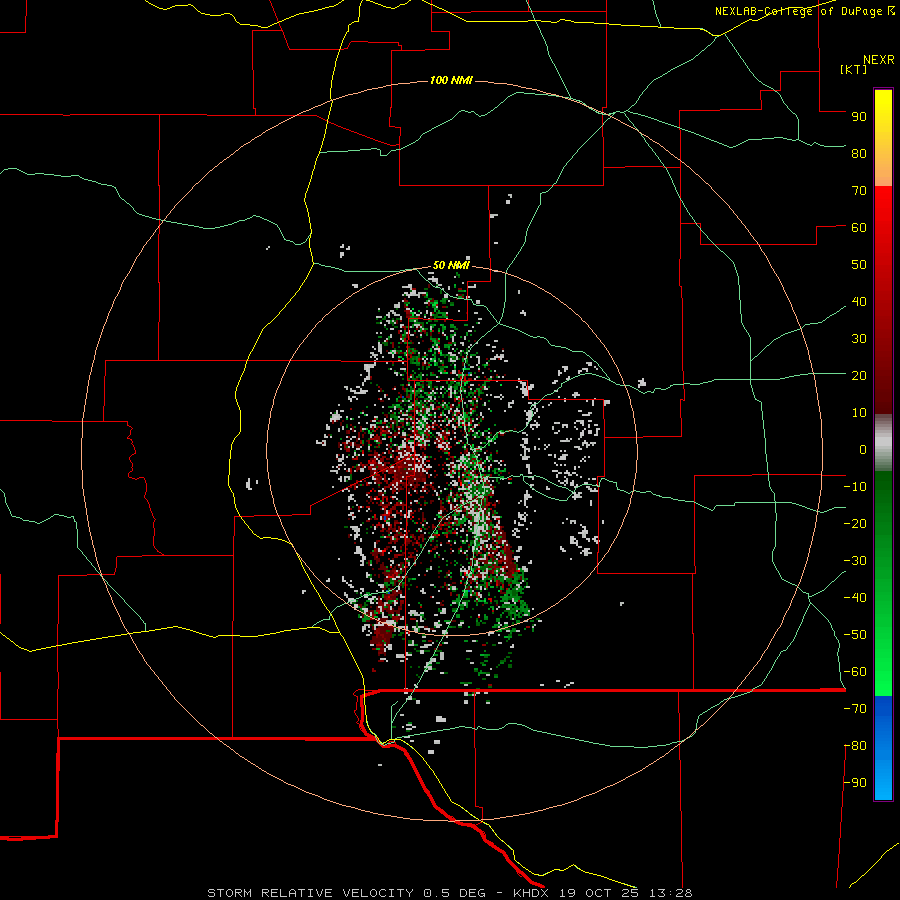Pick the bright red band near 60

tap(883, 218)
